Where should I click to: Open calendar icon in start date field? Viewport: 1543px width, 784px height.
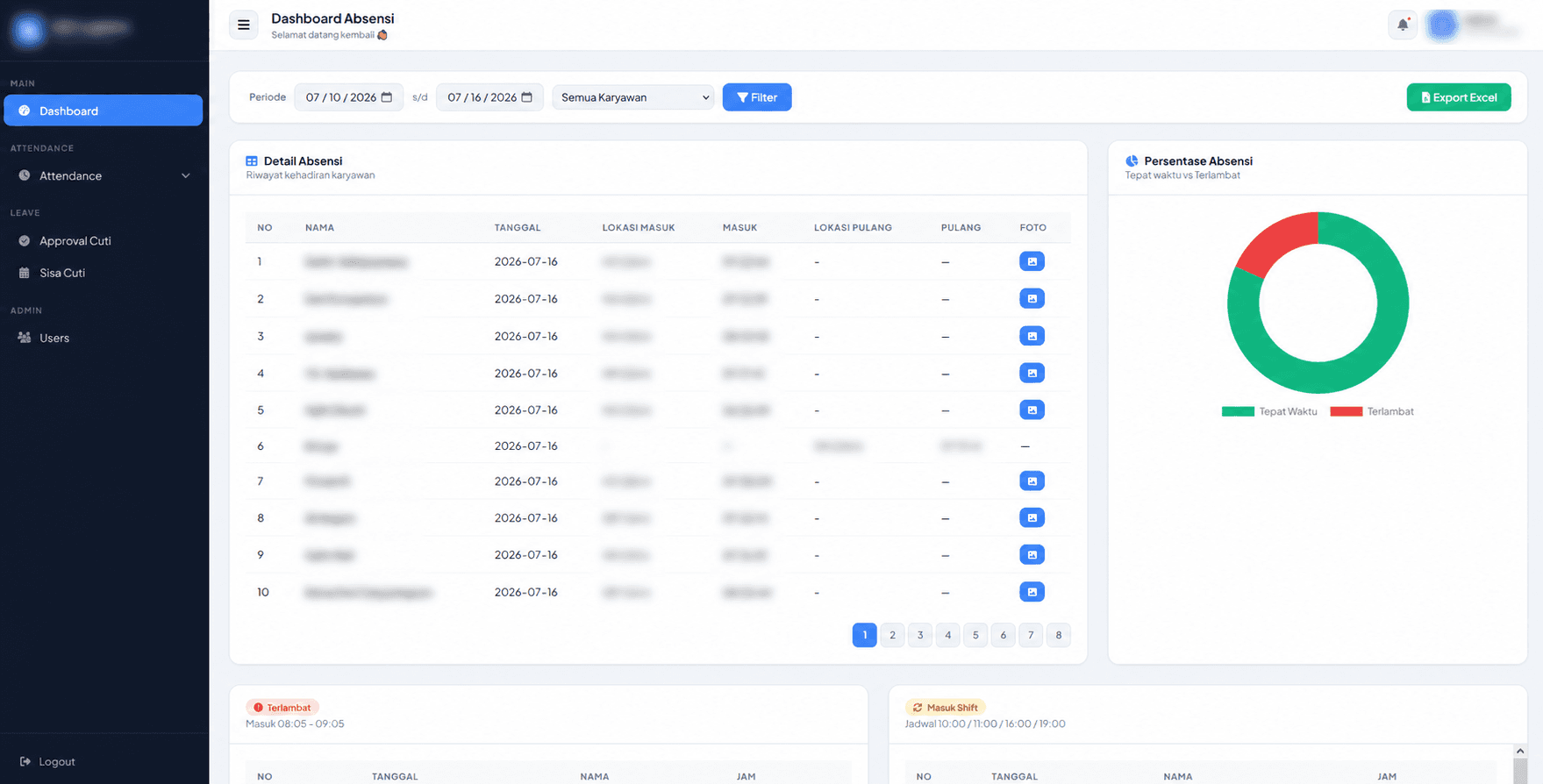coord(387,97)
